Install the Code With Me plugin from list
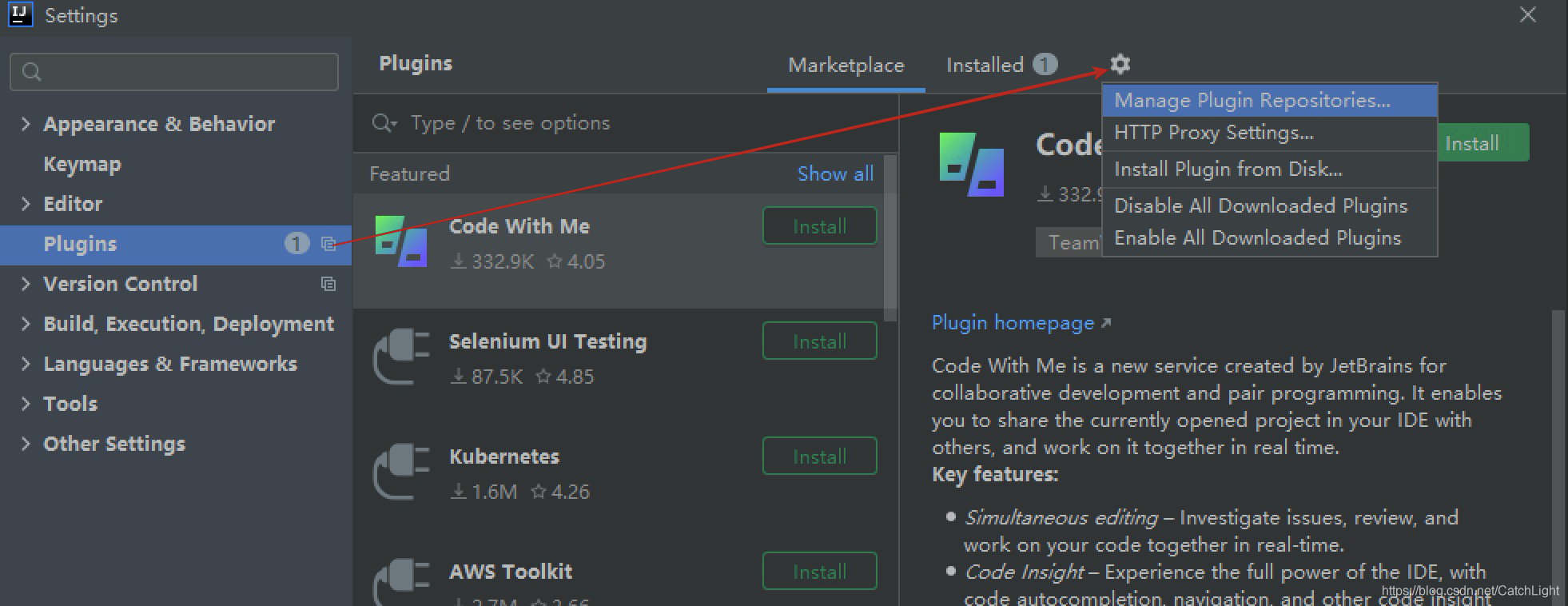Image resolution: width=1568 pixels, height=606 pixels. (x=819, y=226)
